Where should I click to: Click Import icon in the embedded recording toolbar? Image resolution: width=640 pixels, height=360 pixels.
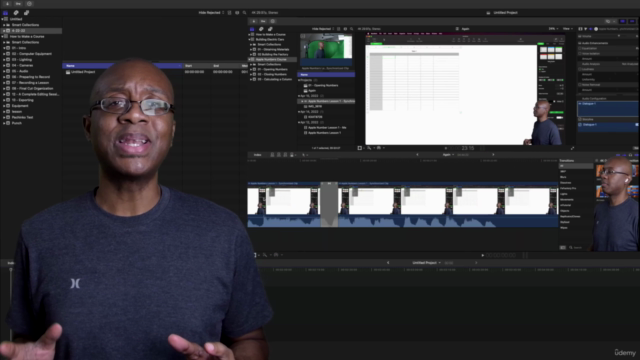(x=253, y=21)
